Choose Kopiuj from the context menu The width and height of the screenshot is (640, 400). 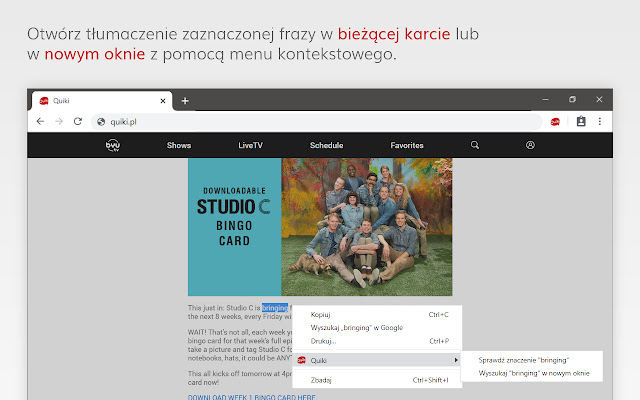pos(377,315)
